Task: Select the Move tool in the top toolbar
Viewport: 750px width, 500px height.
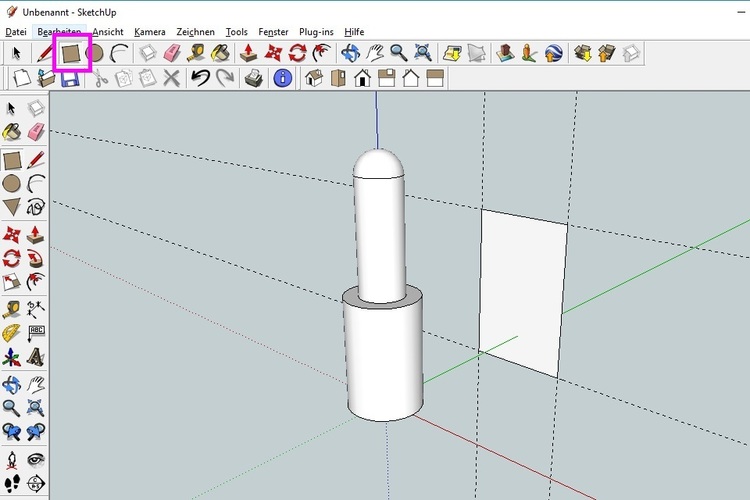Action: [273, 53]
